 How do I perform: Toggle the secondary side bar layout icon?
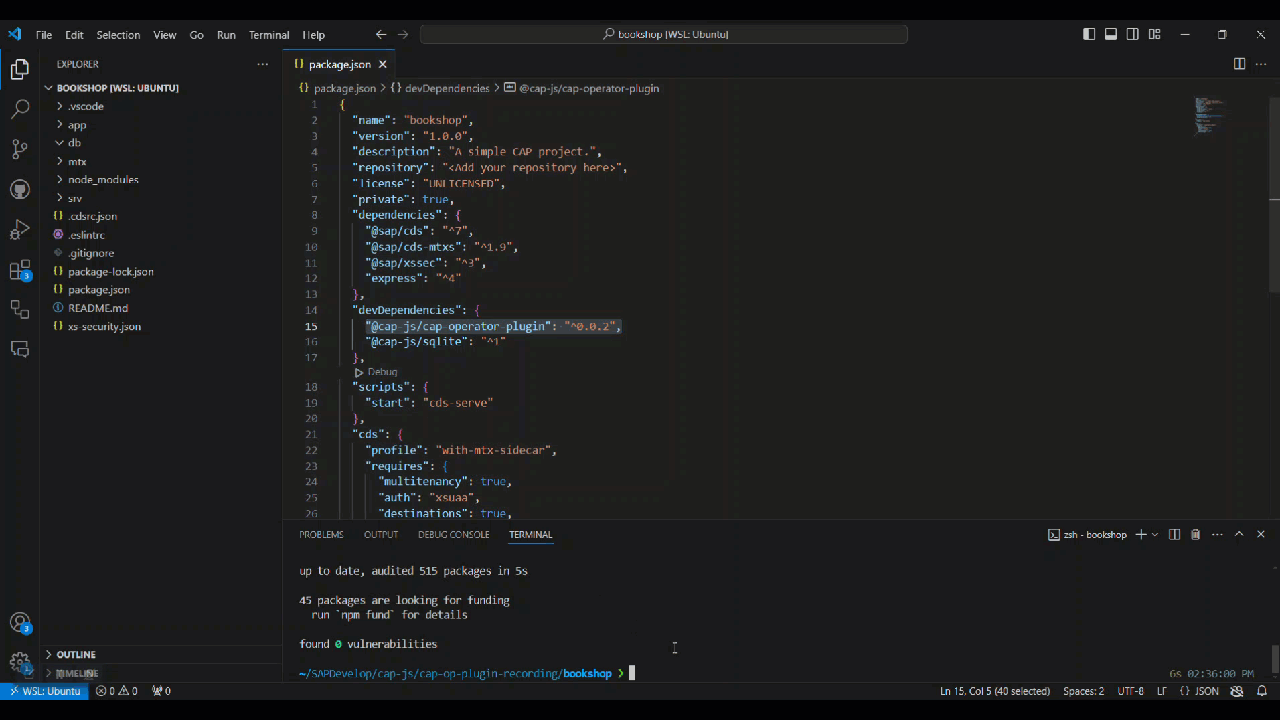point(1133,34)
